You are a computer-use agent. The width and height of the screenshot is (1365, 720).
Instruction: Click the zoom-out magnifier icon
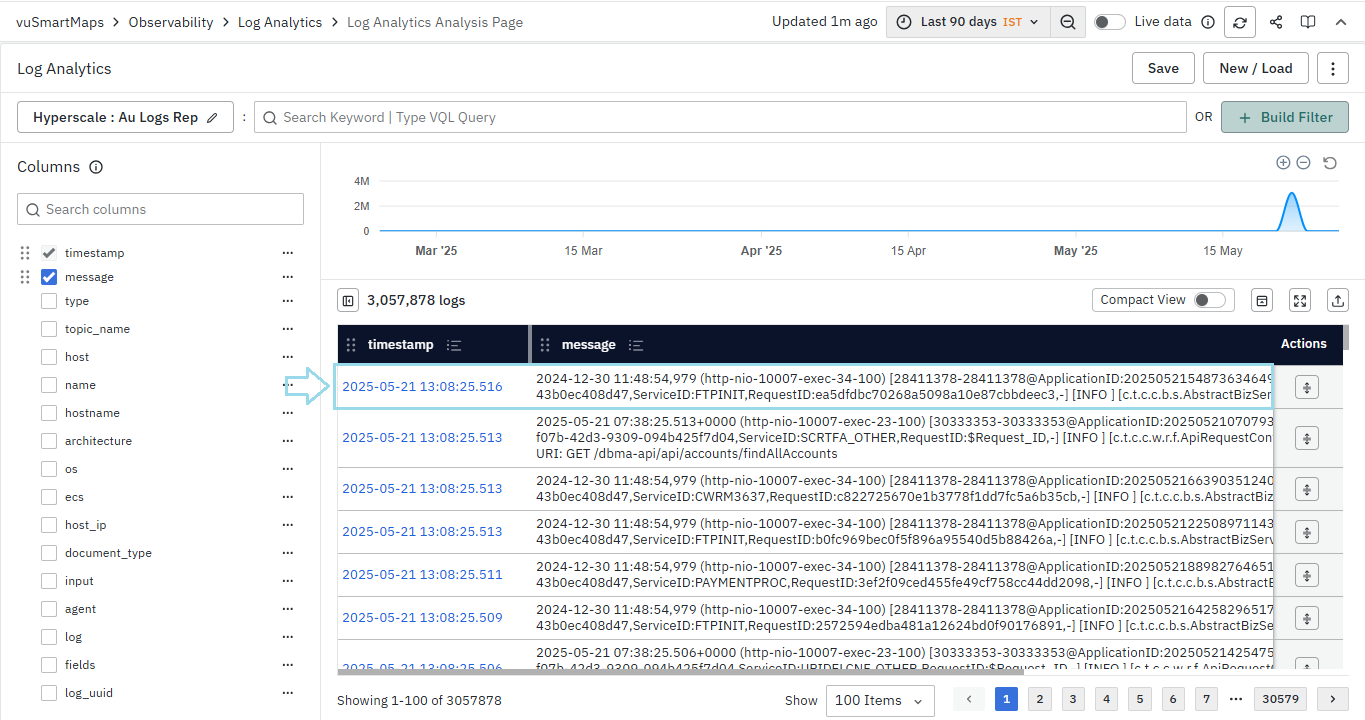tap(1067, 21)
